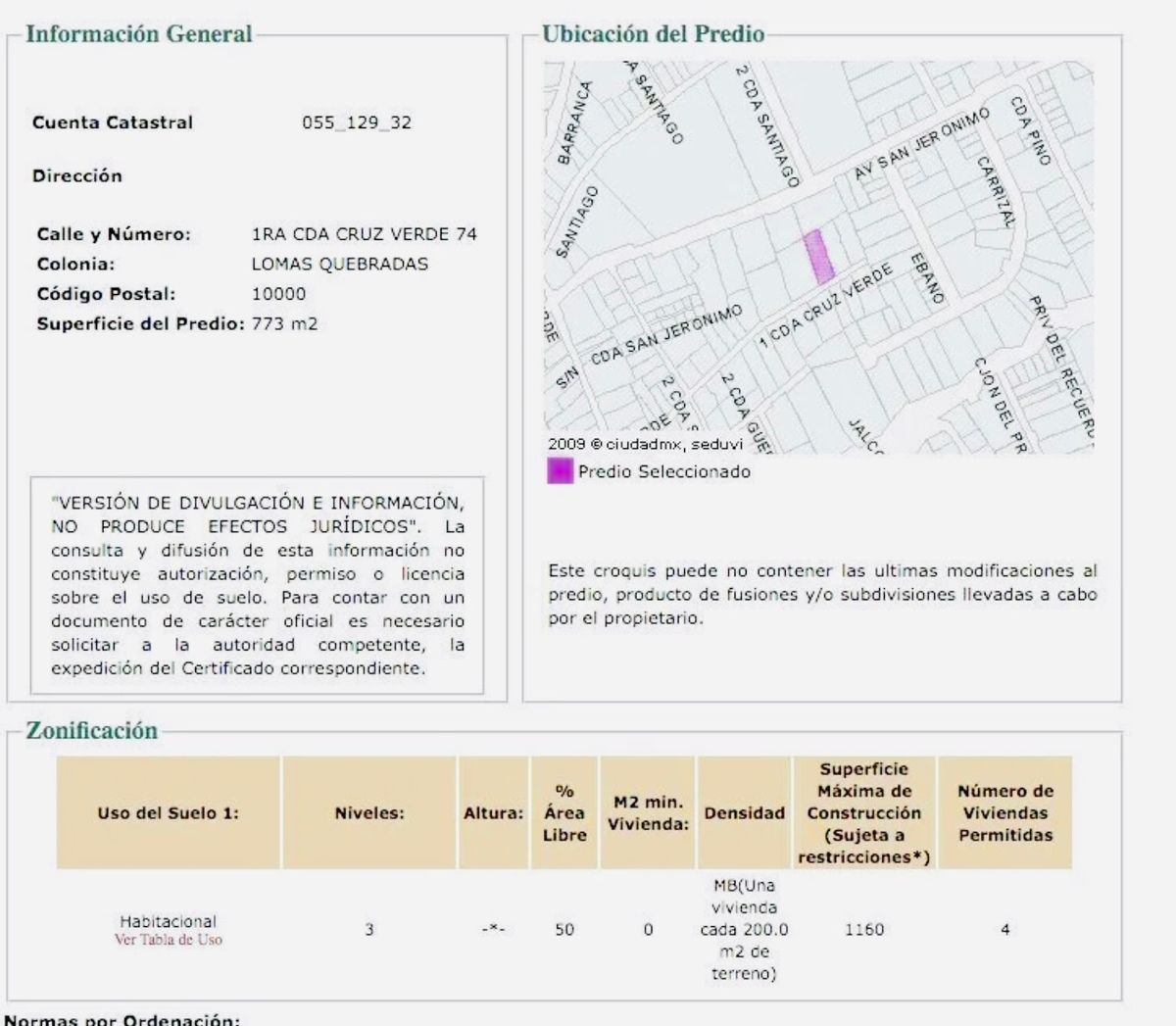Image resolution: width=1176 pixels, height=1026 pixels.
Task: Click the postal code value 10000
Action: tap(278, 294)
